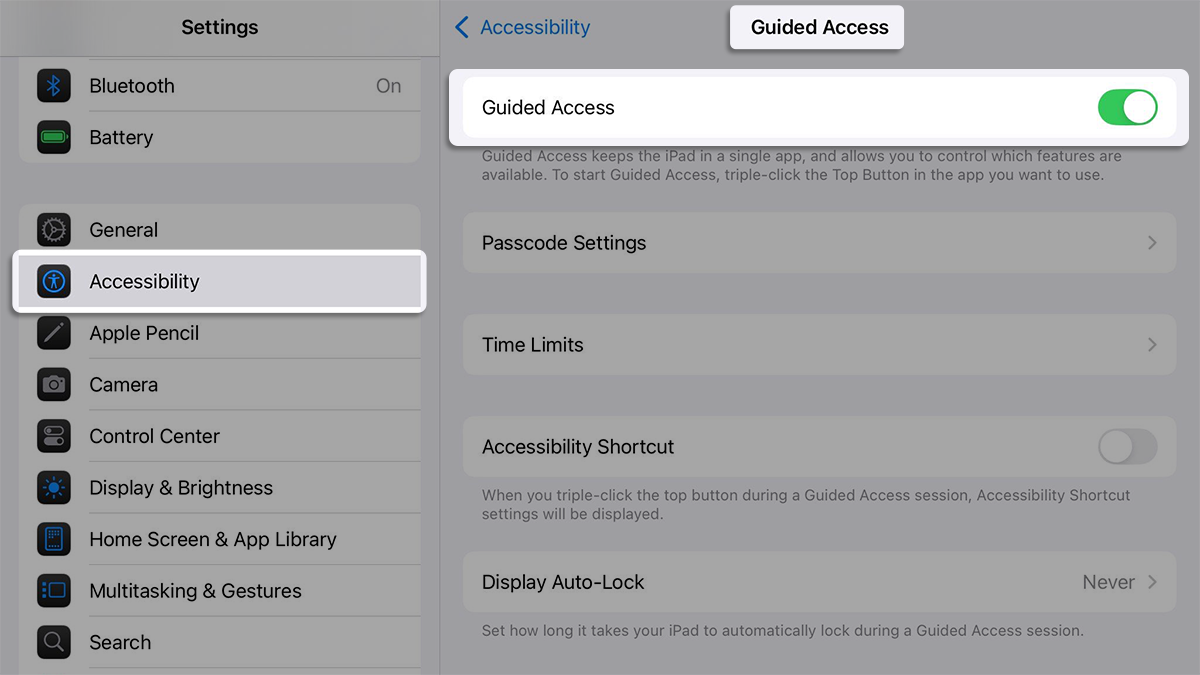Select the Battery icon
Viewport: 1200px width, 675px height.
coord(54,138)
